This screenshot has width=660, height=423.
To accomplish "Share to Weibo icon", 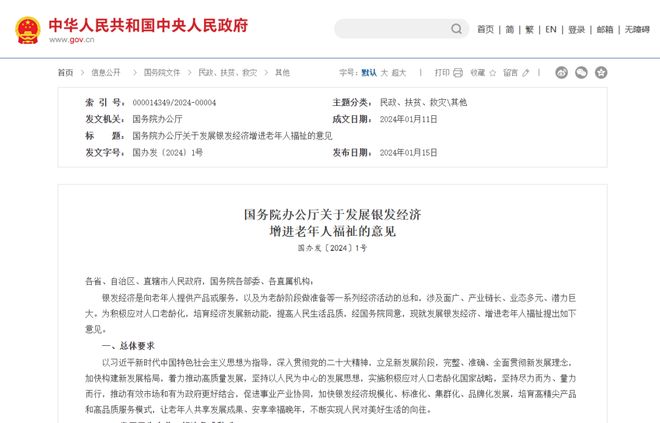I will [562, 72].
